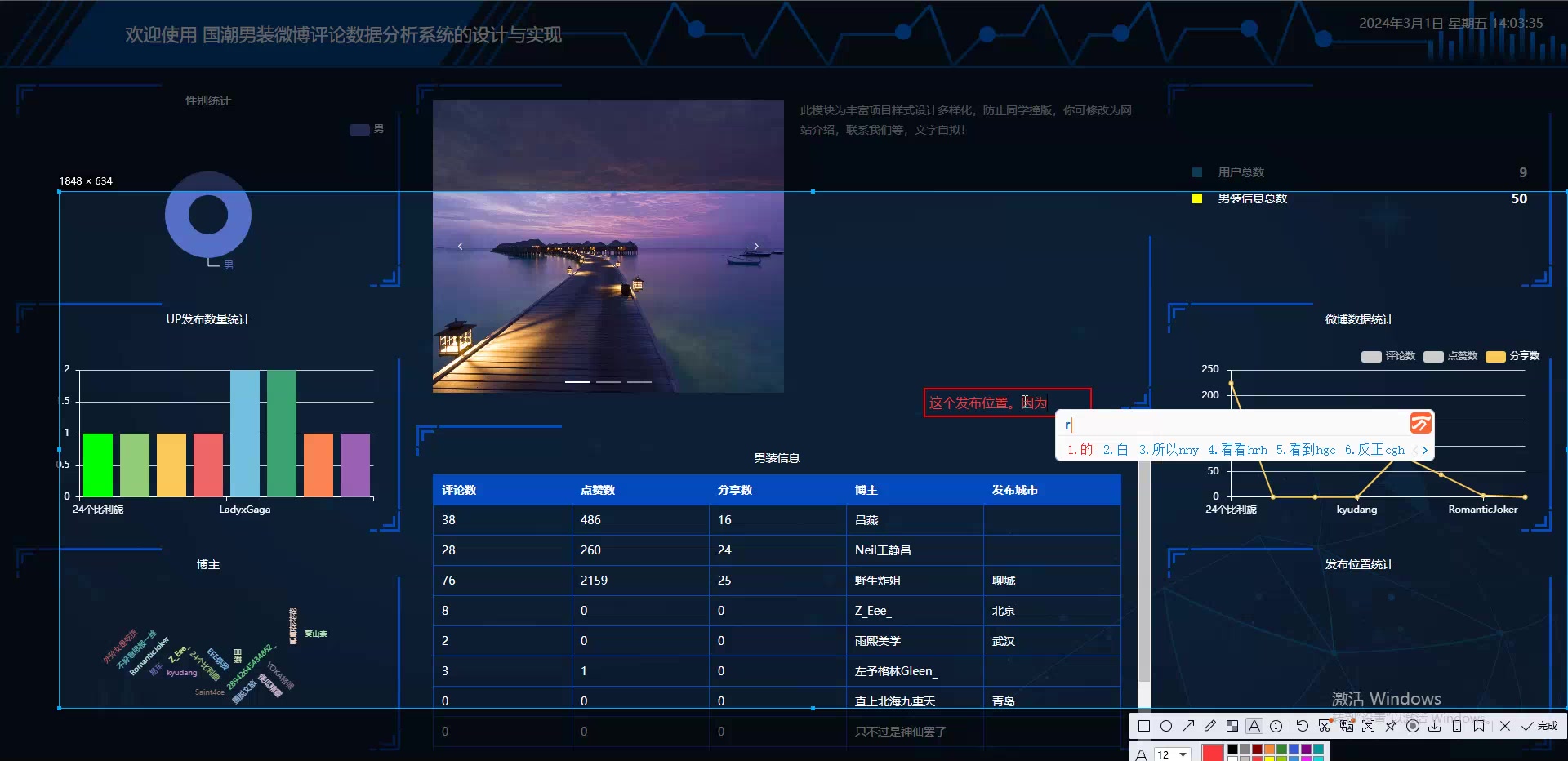Viewport: 1568px width, 761px height.
Task: Pick the orange color swatch
Action: coord(1269,749)
